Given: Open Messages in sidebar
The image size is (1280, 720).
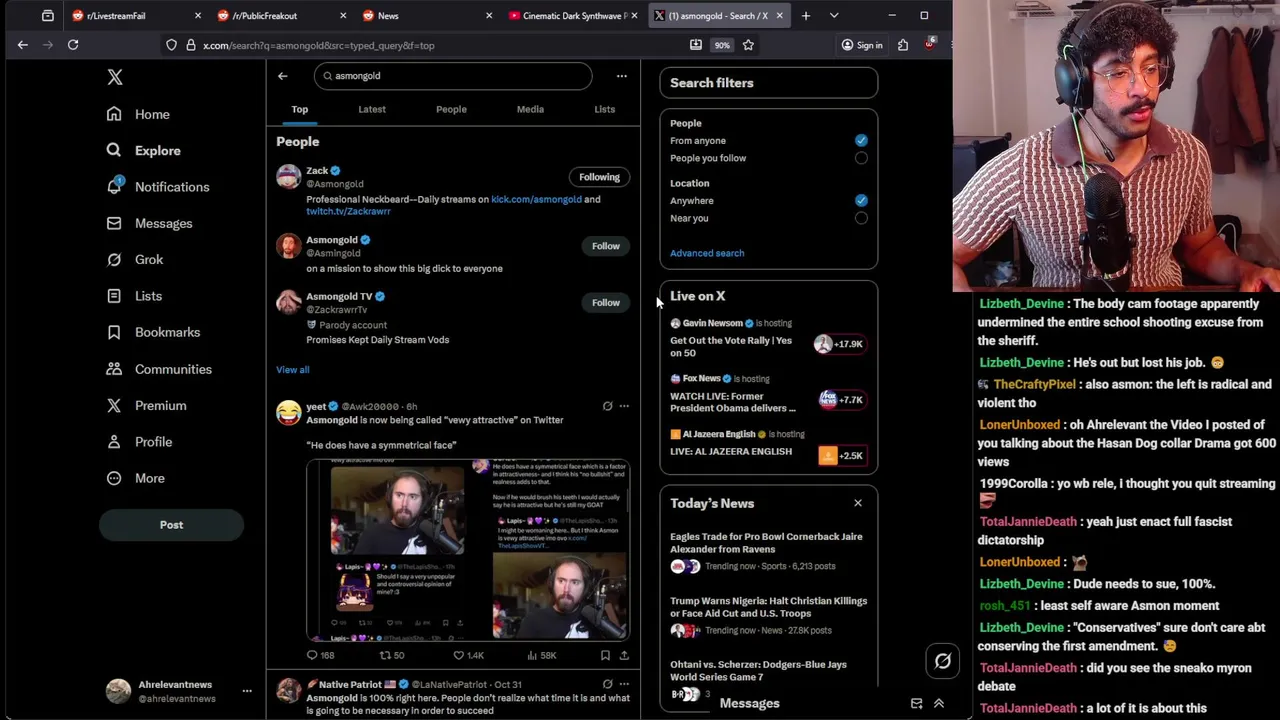Looking at the screenshot, I should pos(149,223).
